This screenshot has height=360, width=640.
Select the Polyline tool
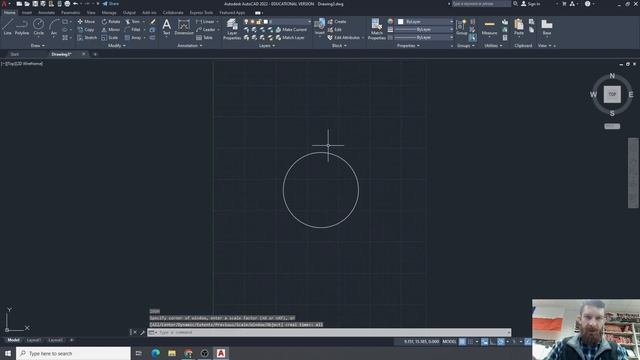pos(22,27)
